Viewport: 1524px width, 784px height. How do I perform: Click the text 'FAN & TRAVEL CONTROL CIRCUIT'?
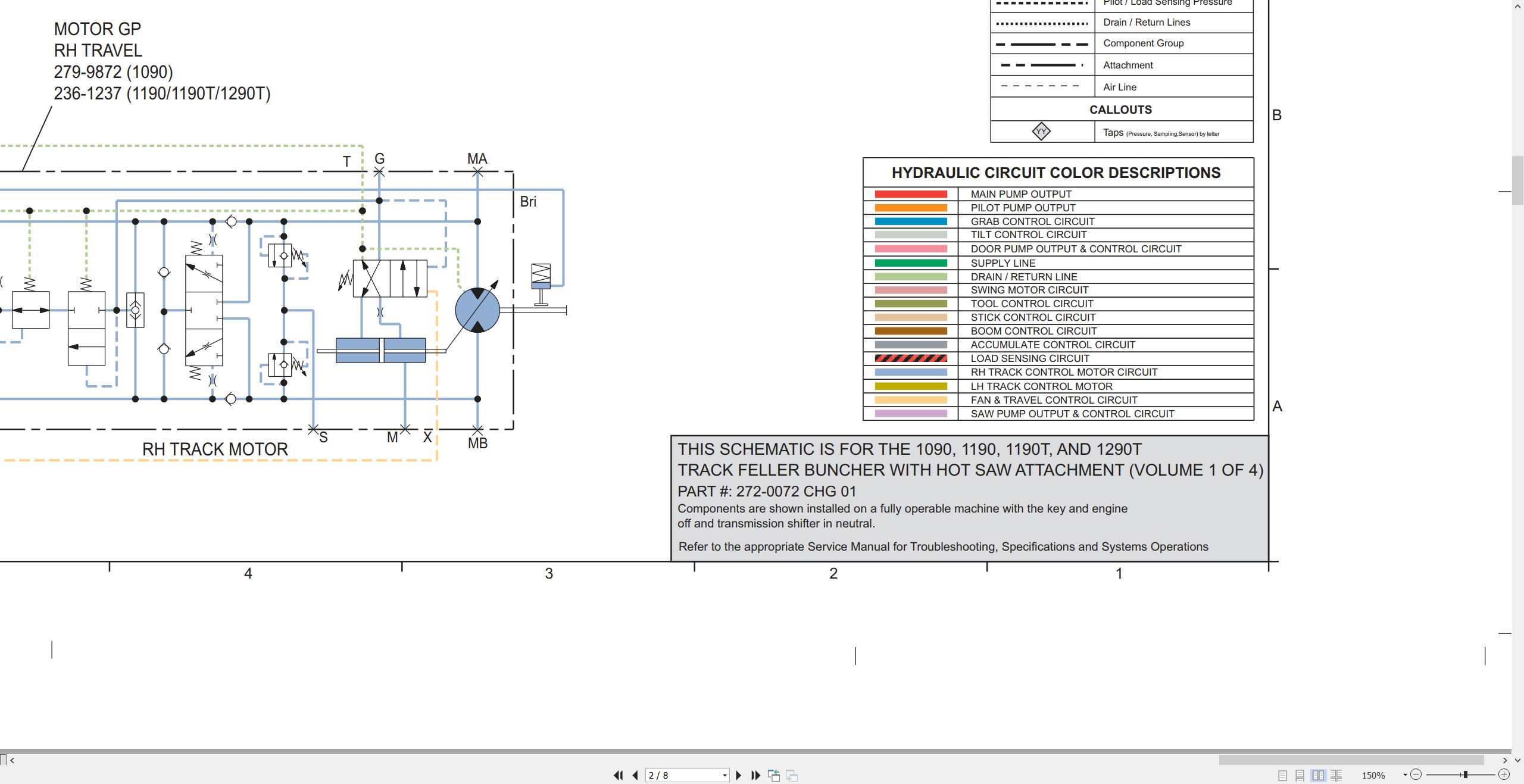pyautogui.click(x=1054, y=400)
